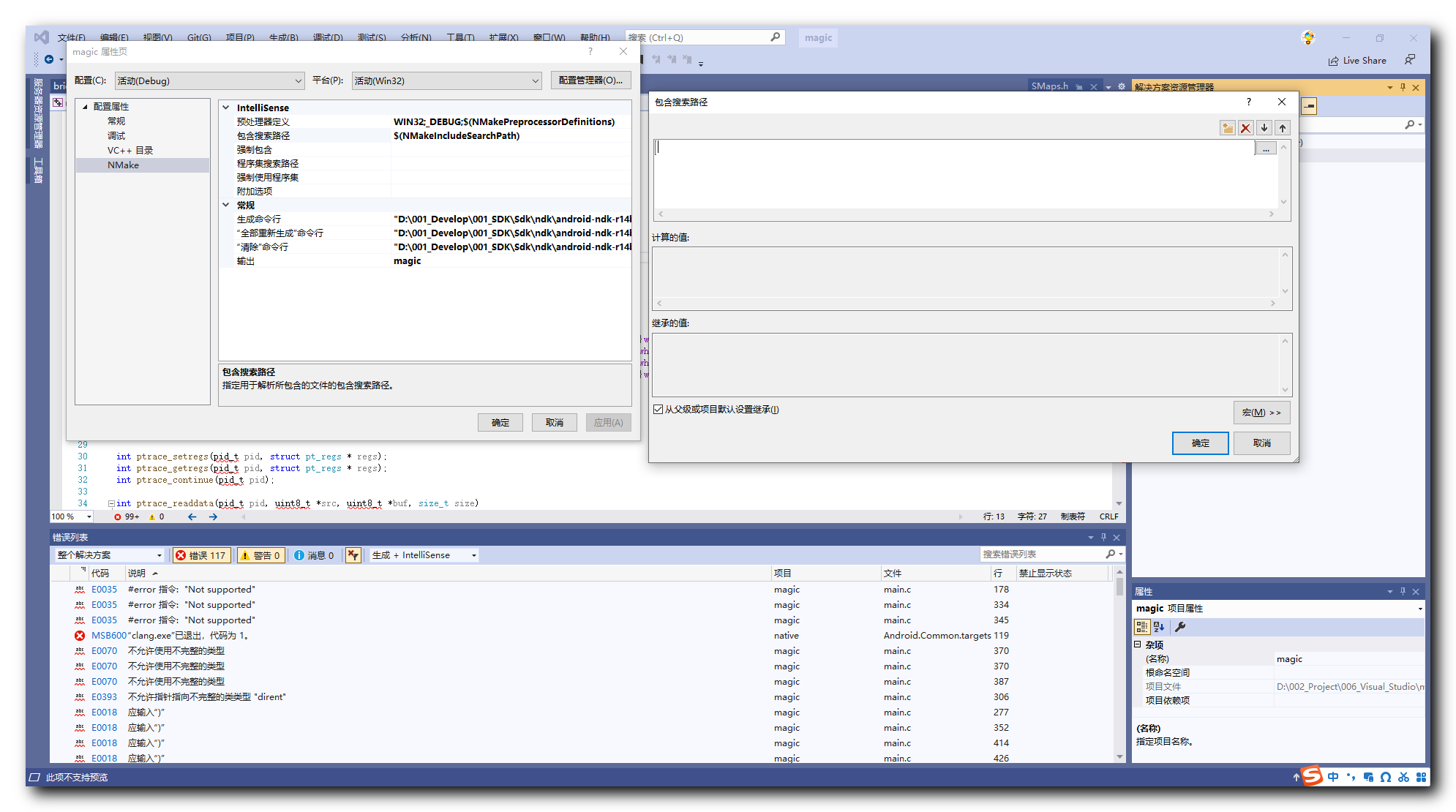The image size is (1456, 812).
Task: Select NMake in the configuration tree
Action: 123,165
